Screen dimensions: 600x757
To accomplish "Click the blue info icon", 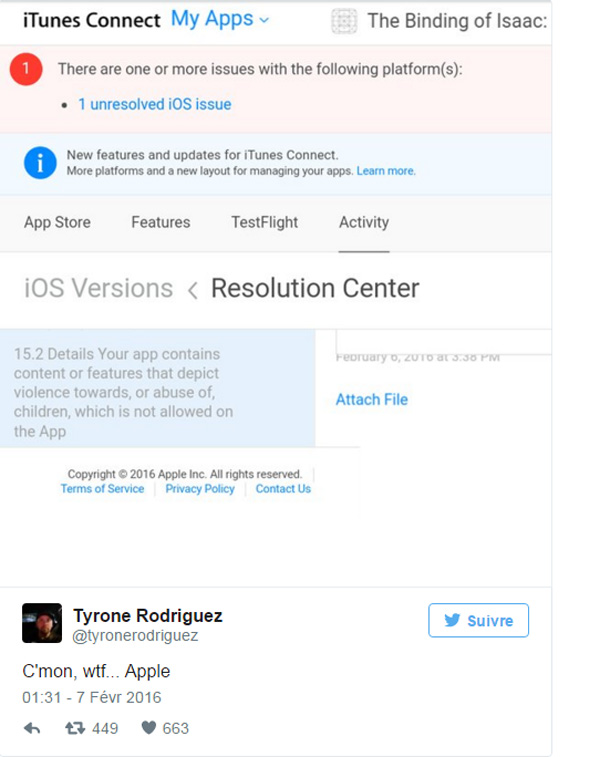I will click(x=40, y=163).
